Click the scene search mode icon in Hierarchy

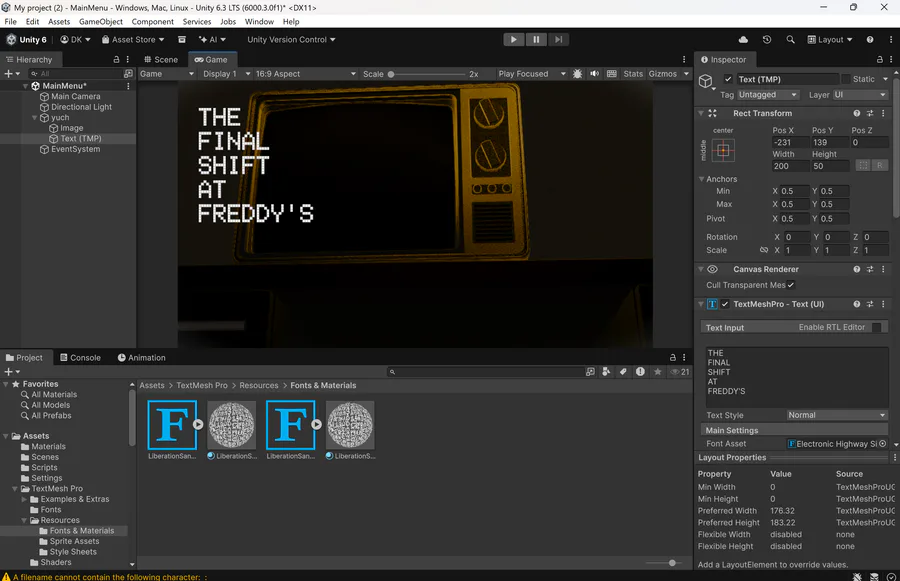129,73
